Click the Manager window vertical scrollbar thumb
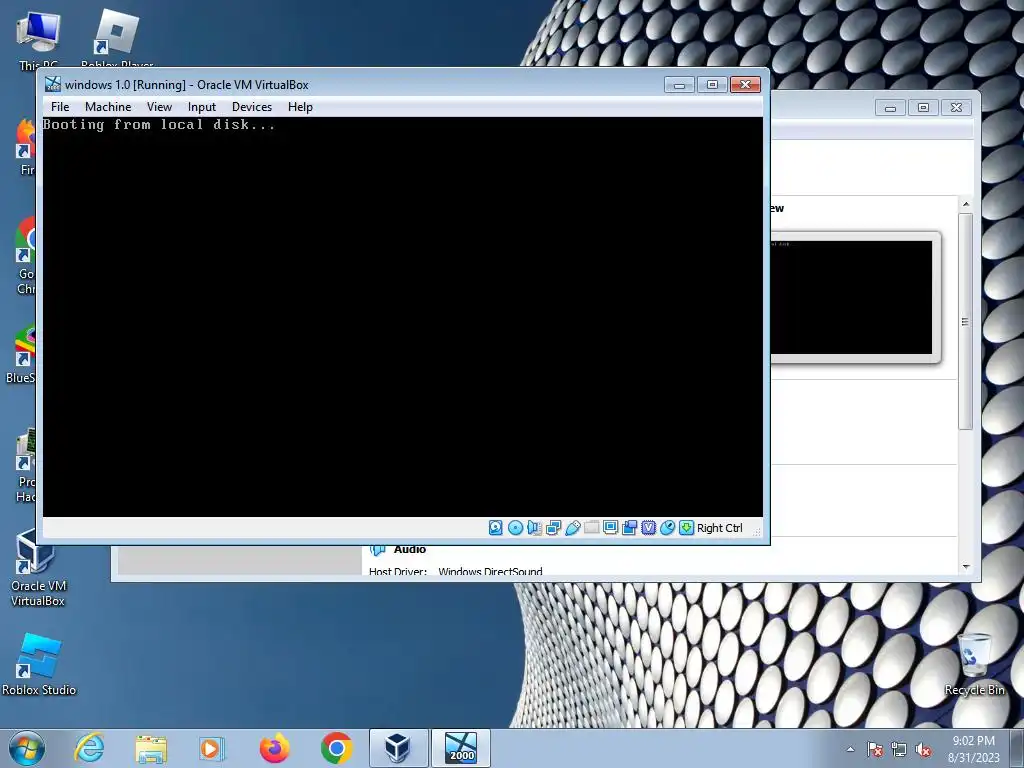 point(966,321)
